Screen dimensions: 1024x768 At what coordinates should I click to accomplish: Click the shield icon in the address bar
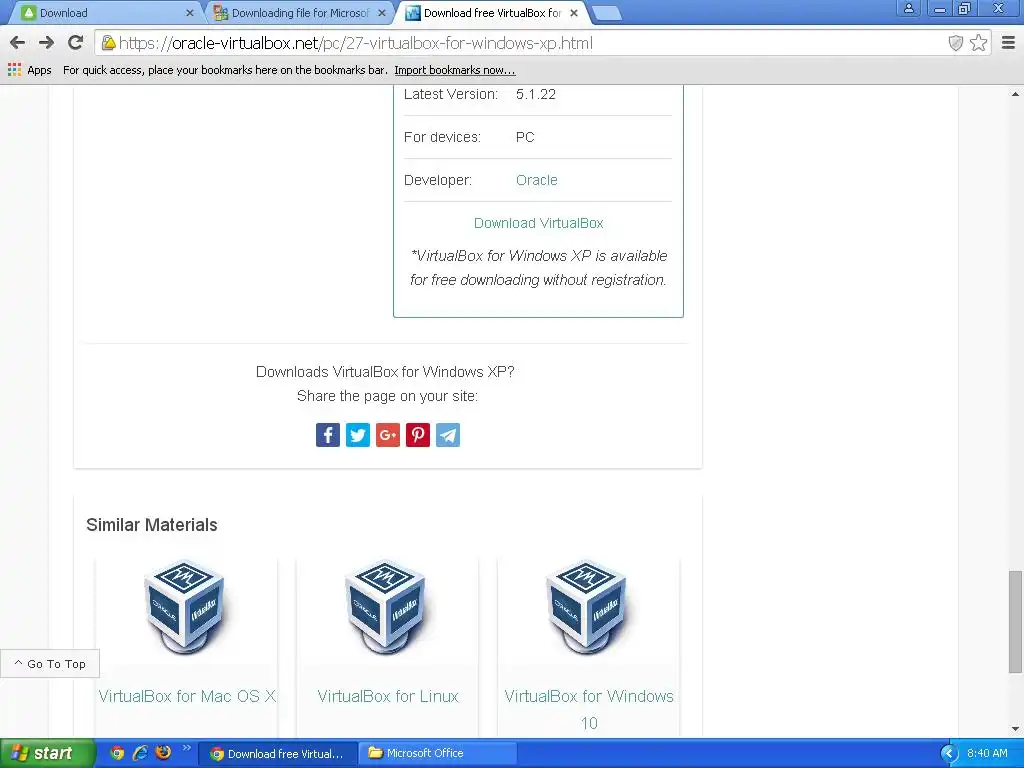(955, 43)
